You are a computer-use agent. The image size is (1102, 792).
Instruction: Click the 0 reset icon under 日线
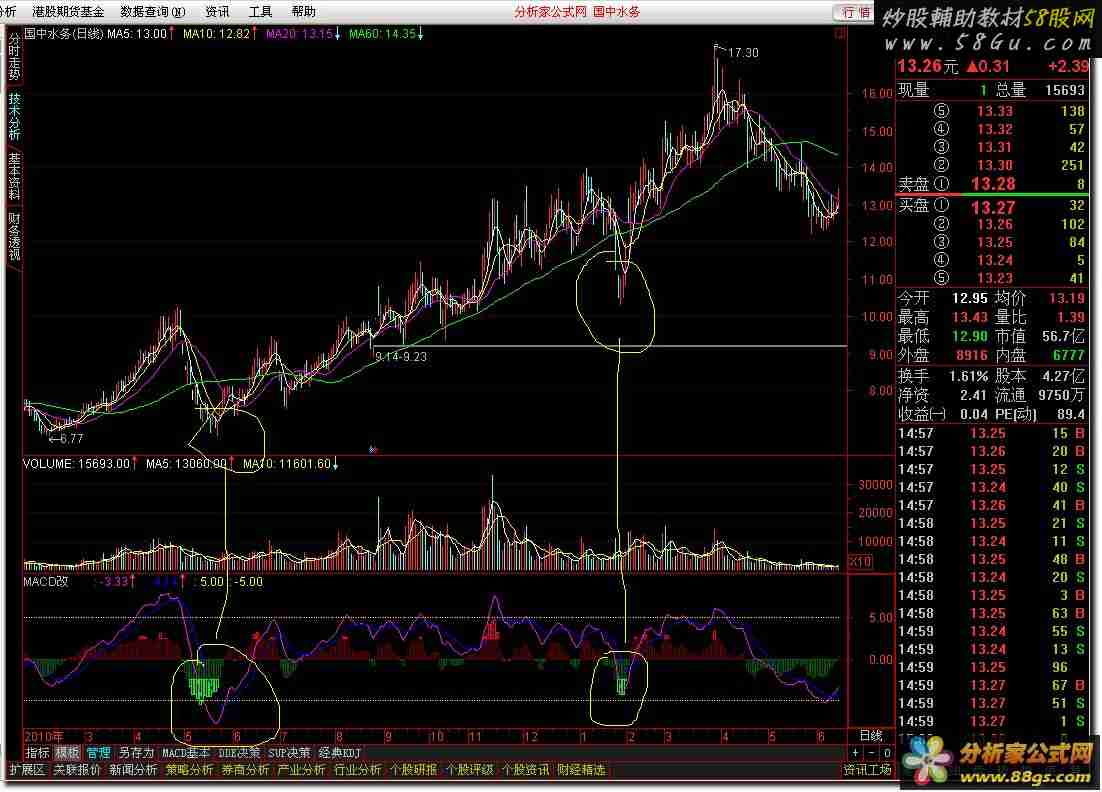point(887,753)
